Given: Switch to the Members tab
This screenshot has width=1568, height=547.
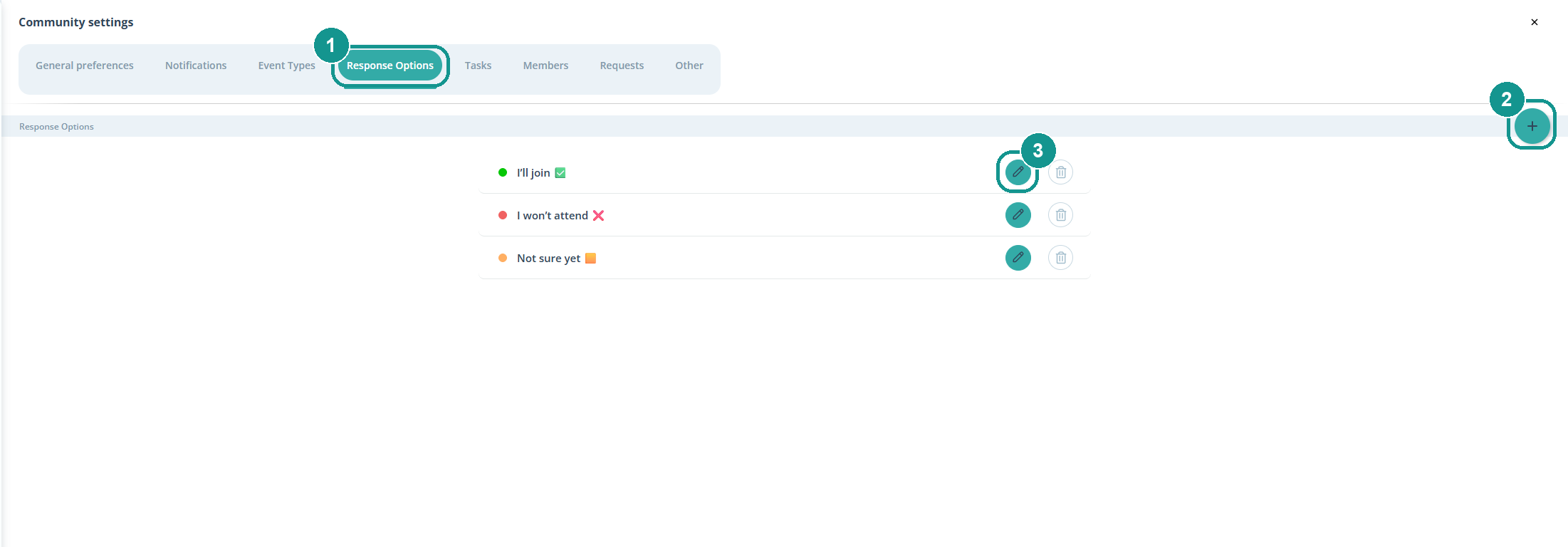Looking at the screenshot, I should point(545,66).
